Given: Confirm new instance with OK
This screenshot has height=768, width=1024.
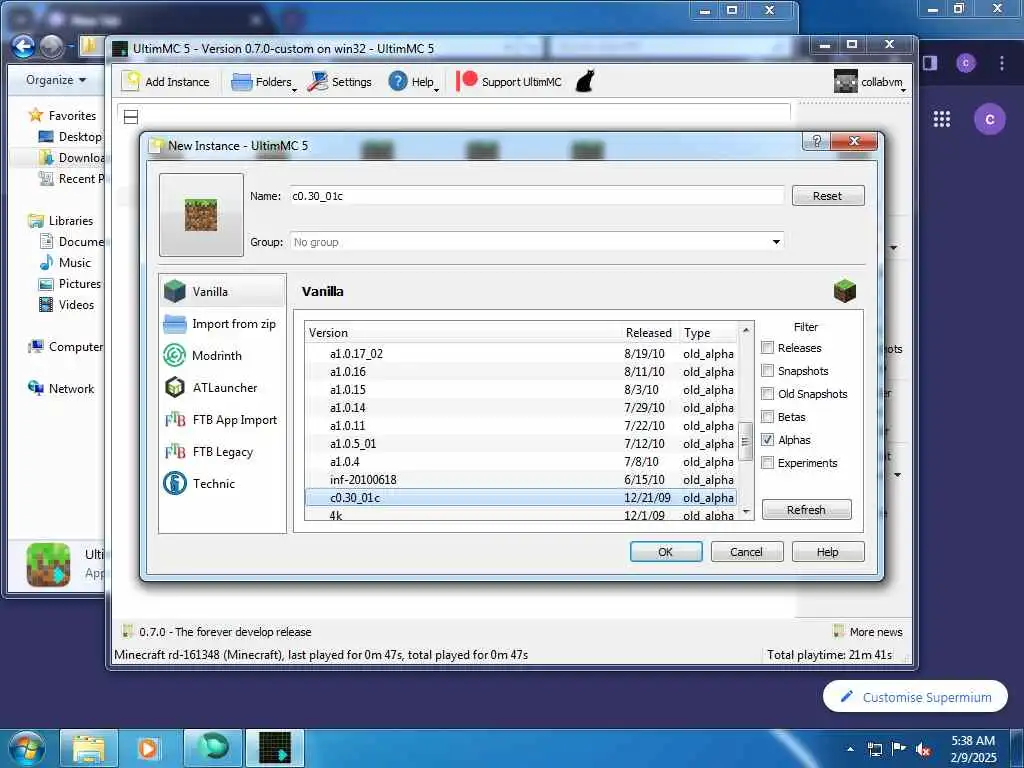Looking at the screenshot, I should coord(665,552).
